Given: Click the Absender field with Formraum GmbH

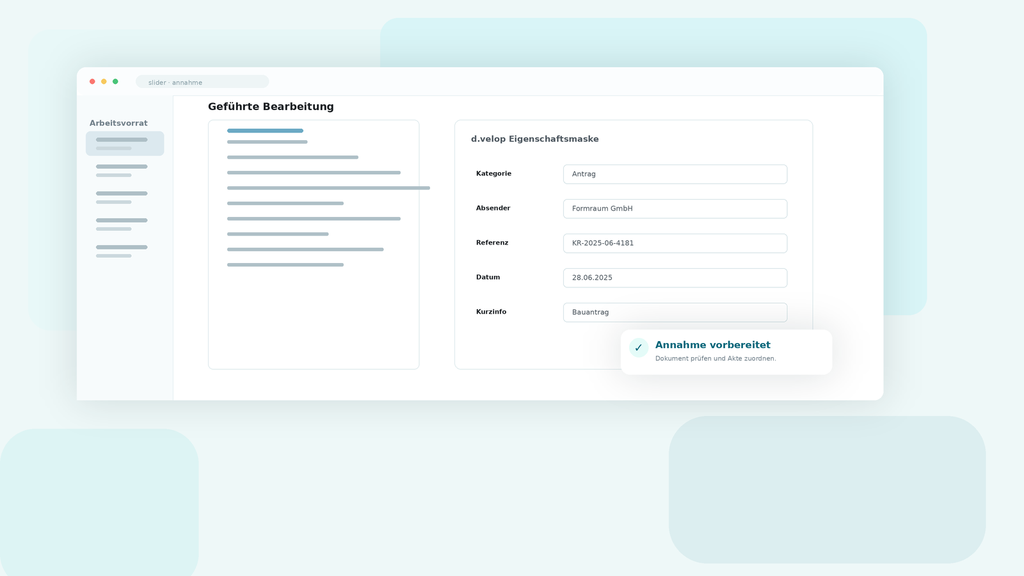Looking at the screenshot, I should (675, 208).
